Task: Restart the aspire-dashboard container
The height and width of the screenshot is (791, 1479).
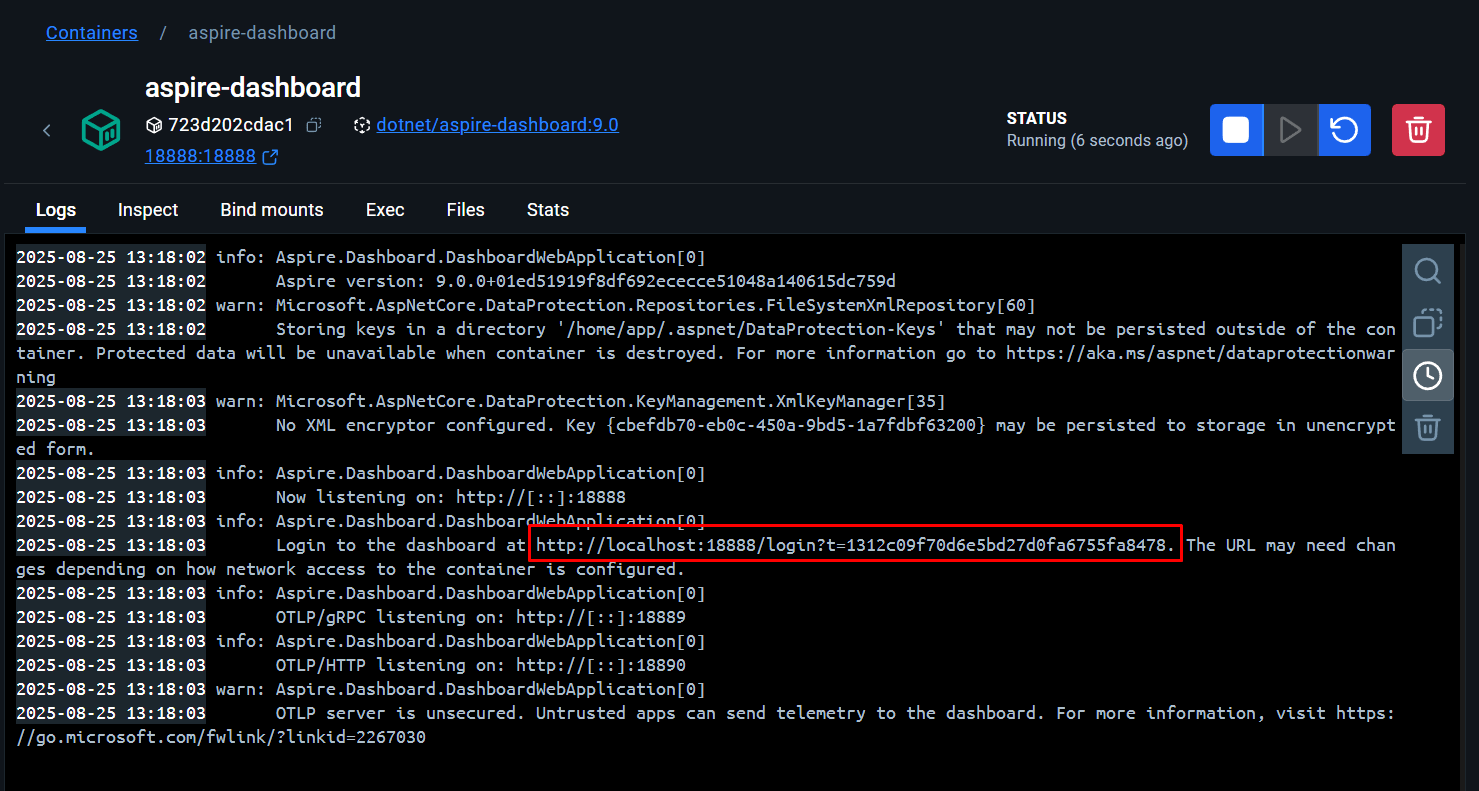Action: point(1344,129)
